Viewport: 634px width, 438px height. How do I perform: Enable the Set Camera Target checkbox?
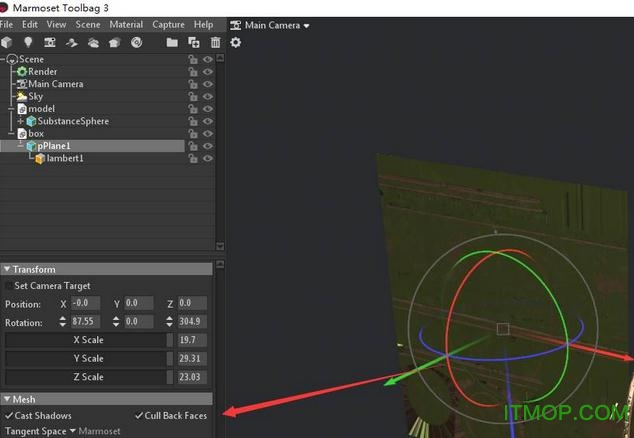[x=9, y=286]
